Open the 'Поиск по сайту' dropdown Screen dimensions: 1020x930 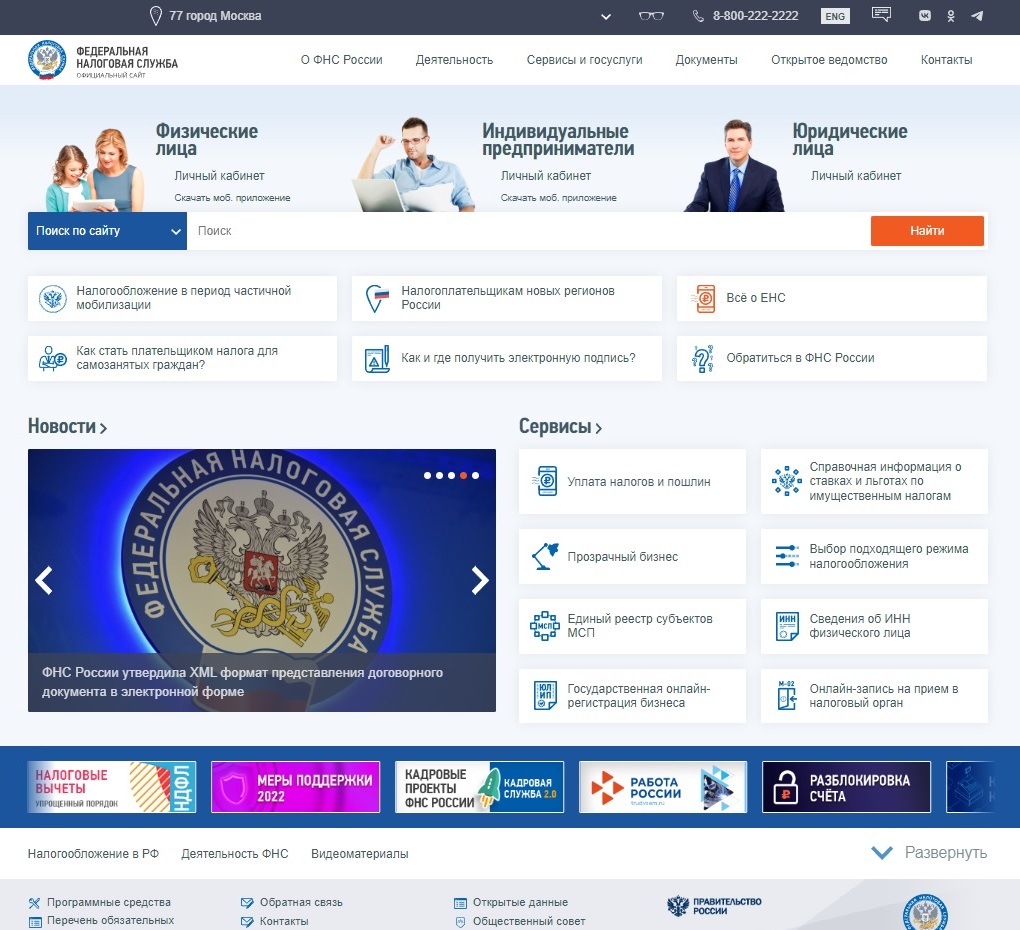point(107,231)
